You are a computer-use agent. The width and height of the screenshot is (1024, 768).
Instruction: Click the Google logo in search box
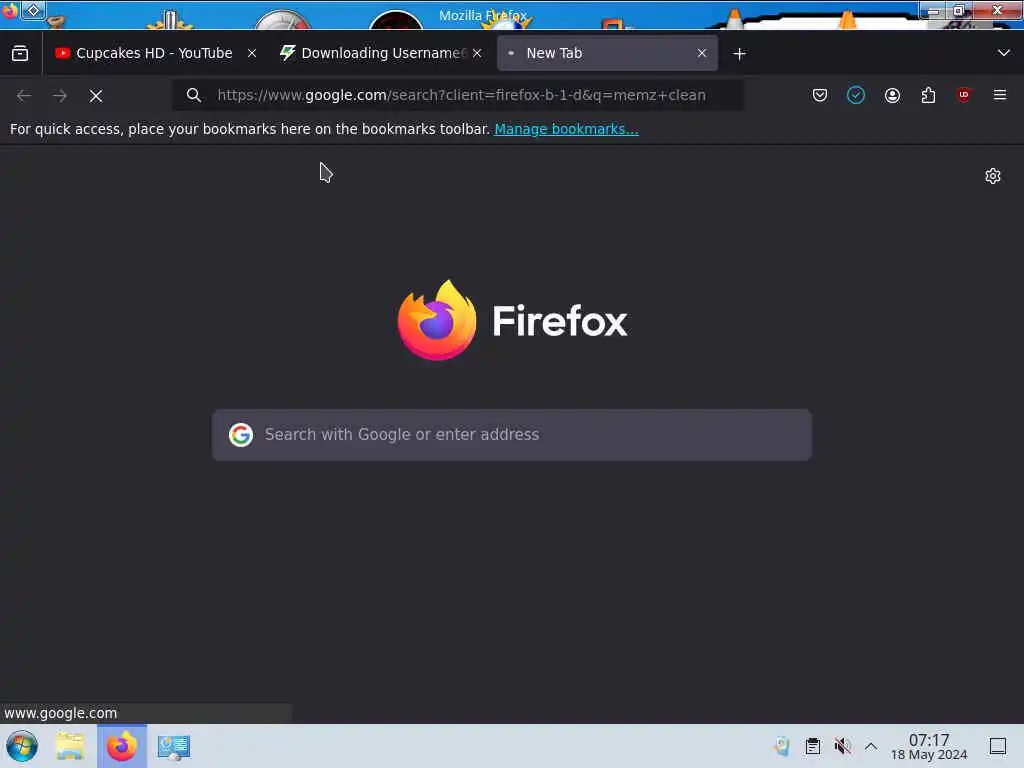(240, 435)
